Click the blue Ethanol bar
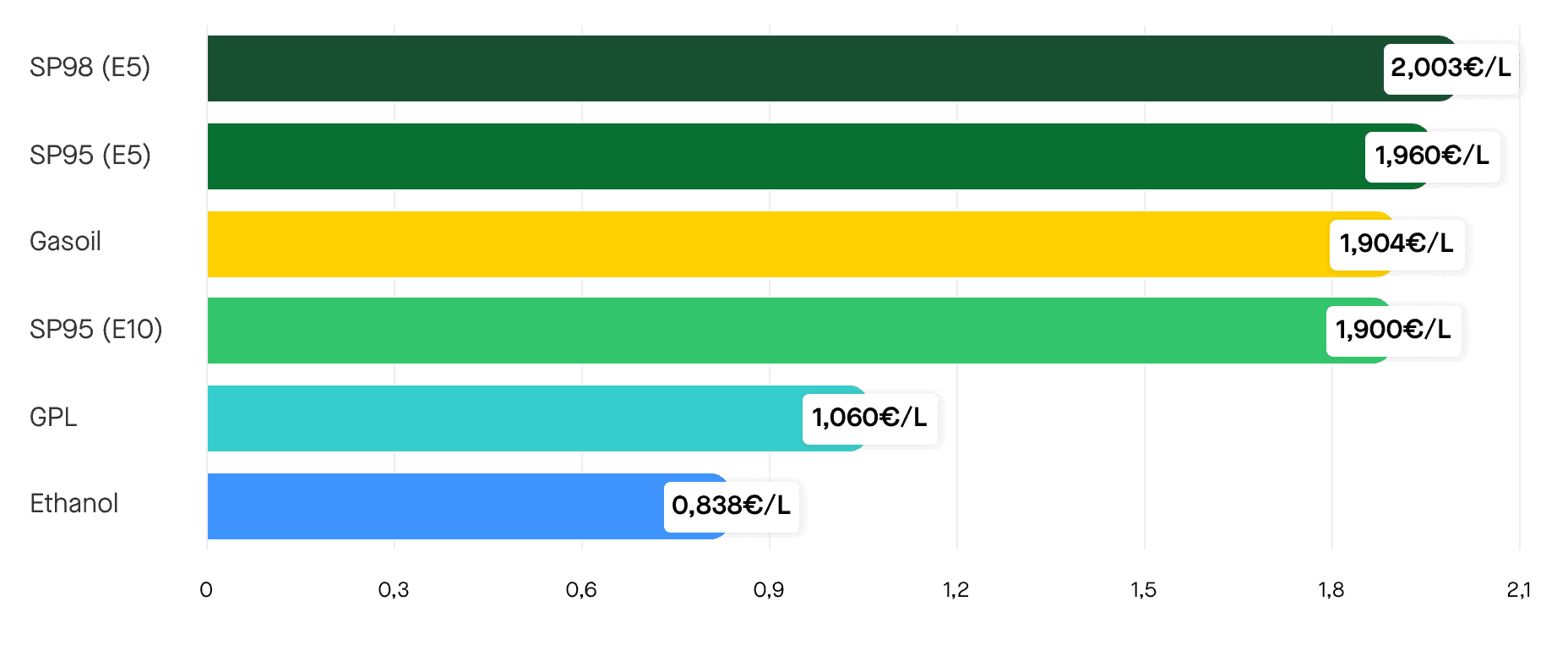Image resolution: width=1568 pixels, height=656 pixels. (x=468, y=506)
